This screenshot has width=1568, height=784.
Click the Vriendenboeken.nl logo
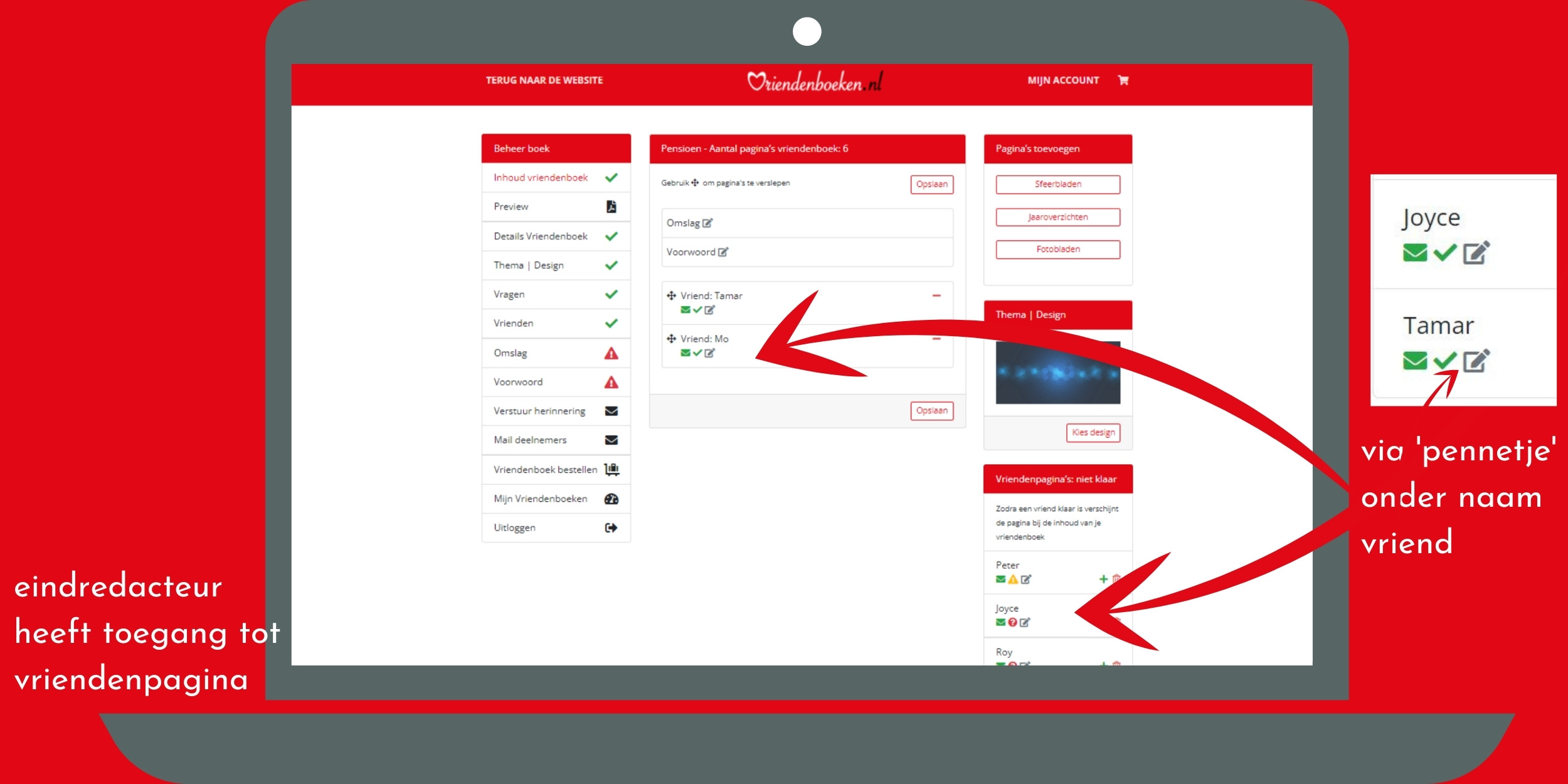815,82
